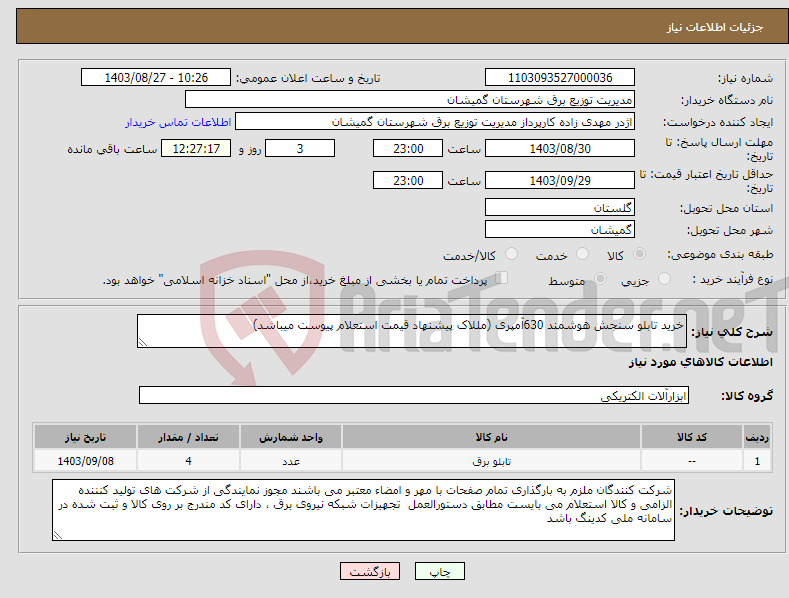789x598 pixels.
Task: Click the چاپ (print) button
Action: pos(439,571)
